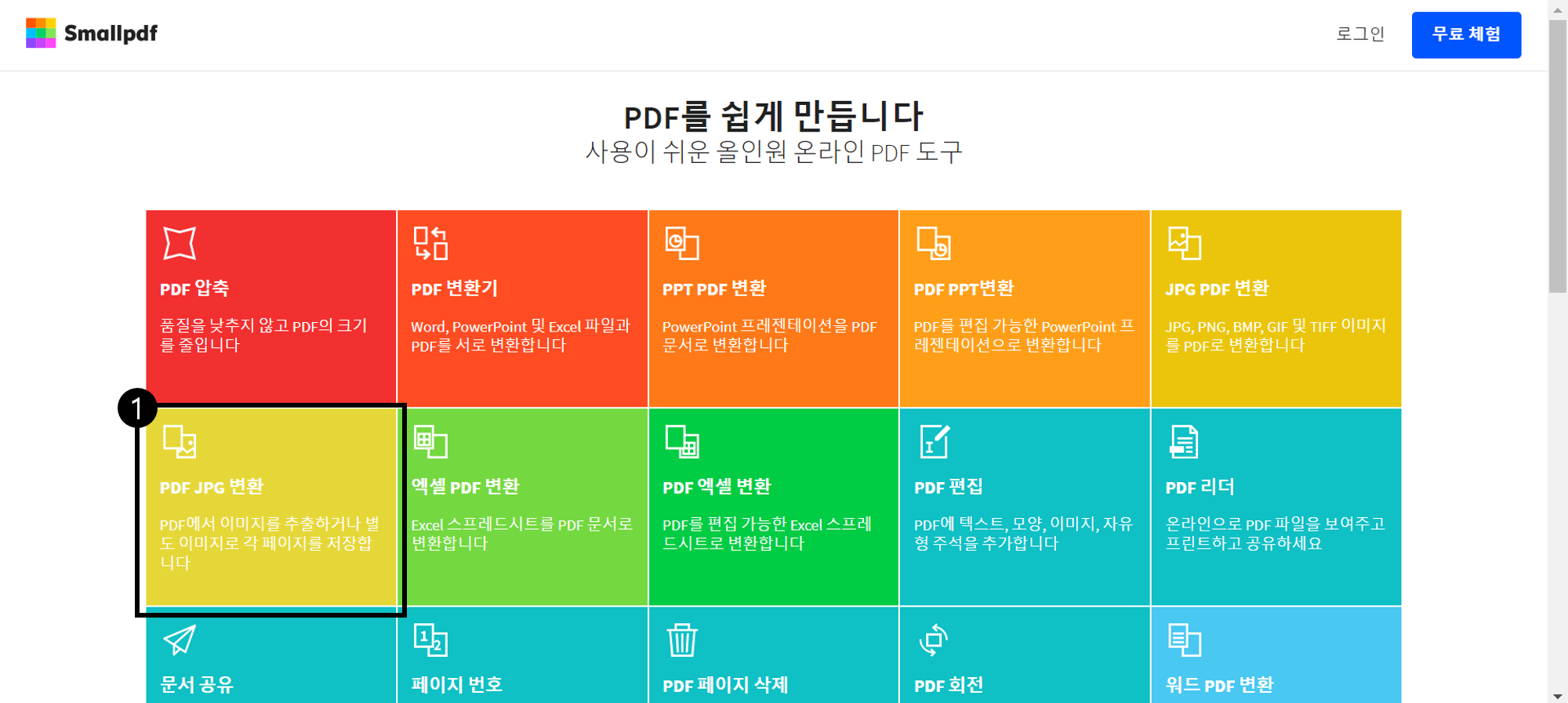Click description starting '온라인으로 PDF 파일을 보여주고'
Image resolution: width=1568 pixels, height=703 pixels.
[x=1276, y=534]
